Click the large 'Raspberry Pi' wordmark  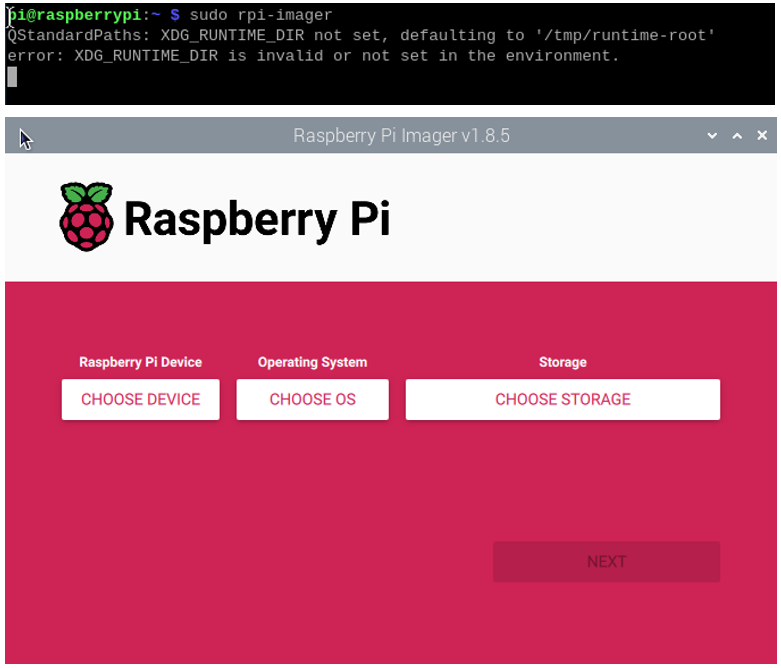click(257, 220)
